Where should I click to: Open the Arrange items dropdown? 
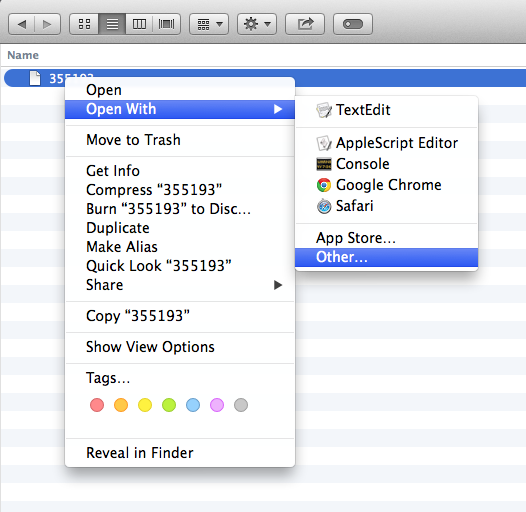pyautogui.click(x=209, y=24)
